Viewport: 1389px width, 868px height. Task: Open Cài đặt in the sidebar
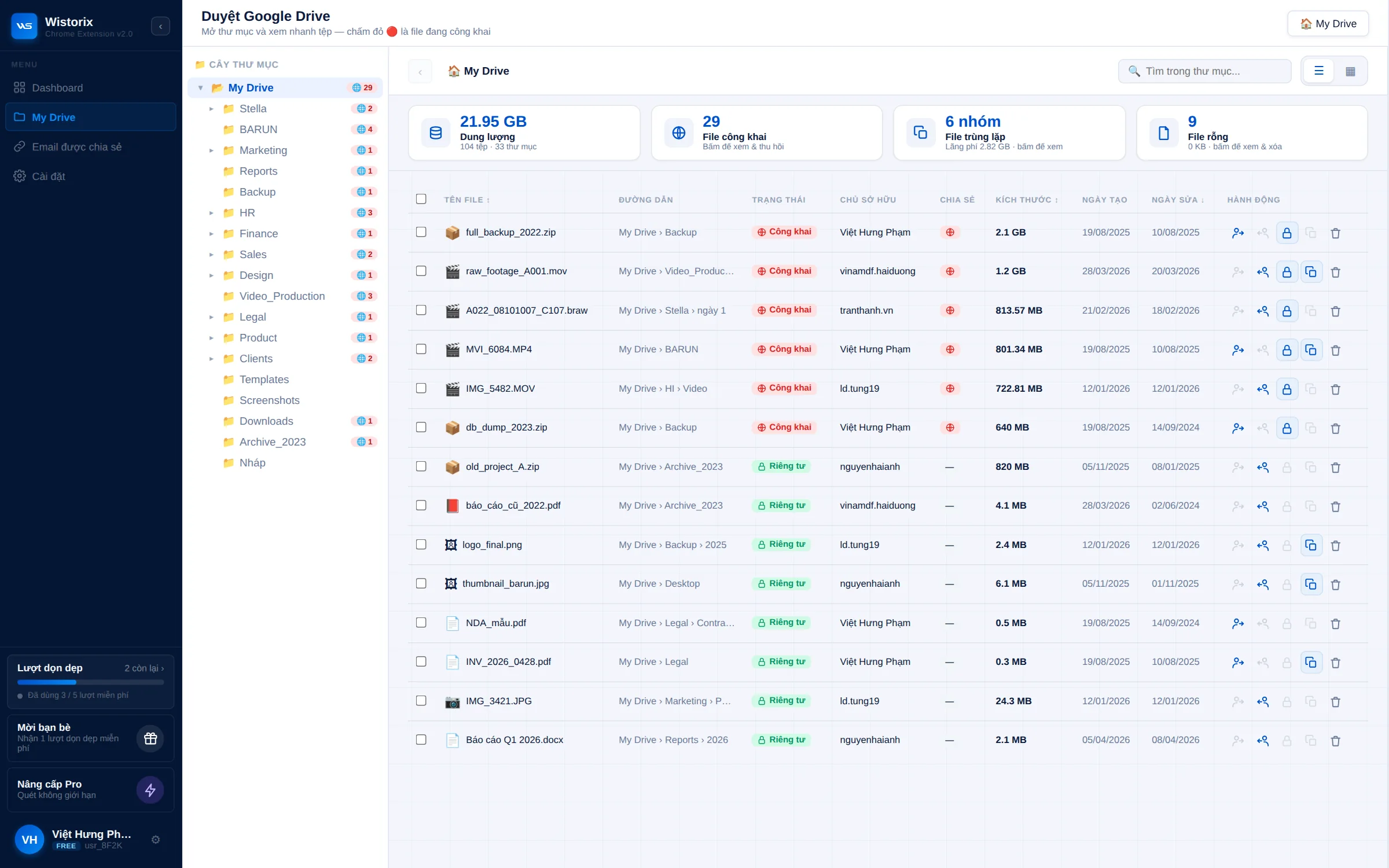[91, 176]
